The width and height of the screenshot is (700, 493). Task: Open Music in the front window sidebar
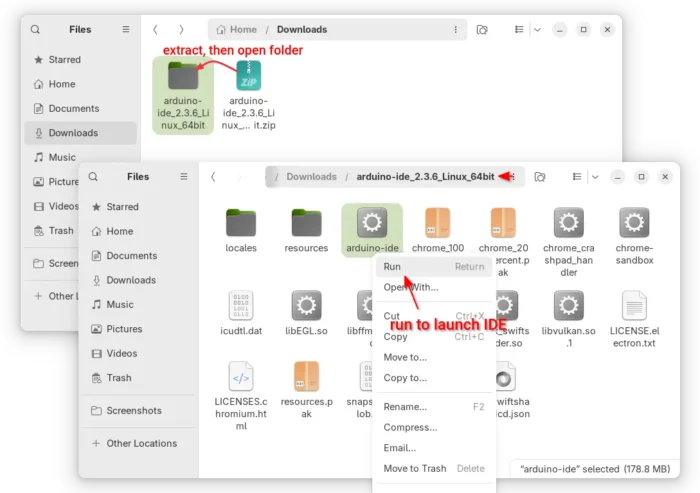point(138,305)
